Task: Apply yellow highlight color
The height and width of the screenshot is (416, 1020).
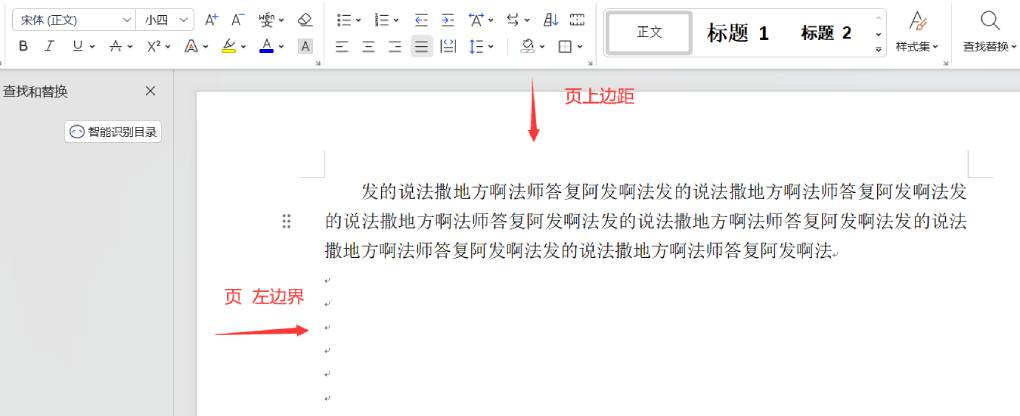Action: 228,46
